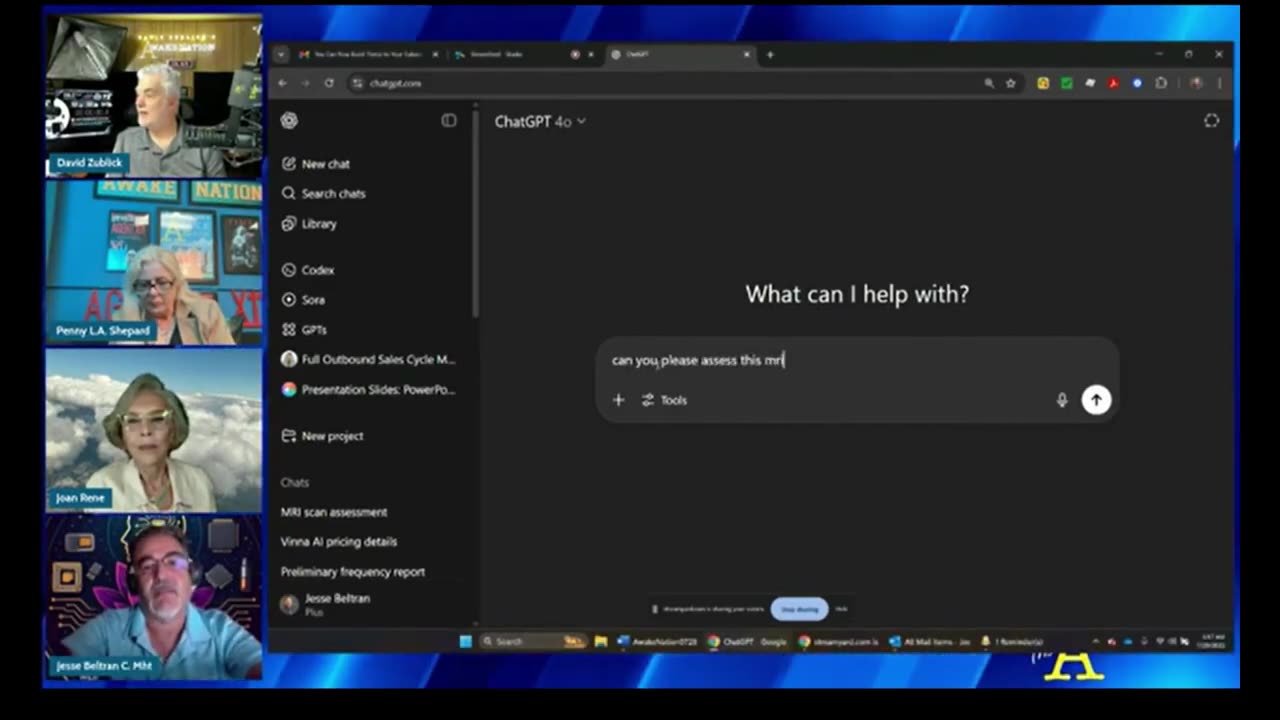The image size is (1280, 720).
Task: Close the ChatGPT browser tab
Action: 746,54
